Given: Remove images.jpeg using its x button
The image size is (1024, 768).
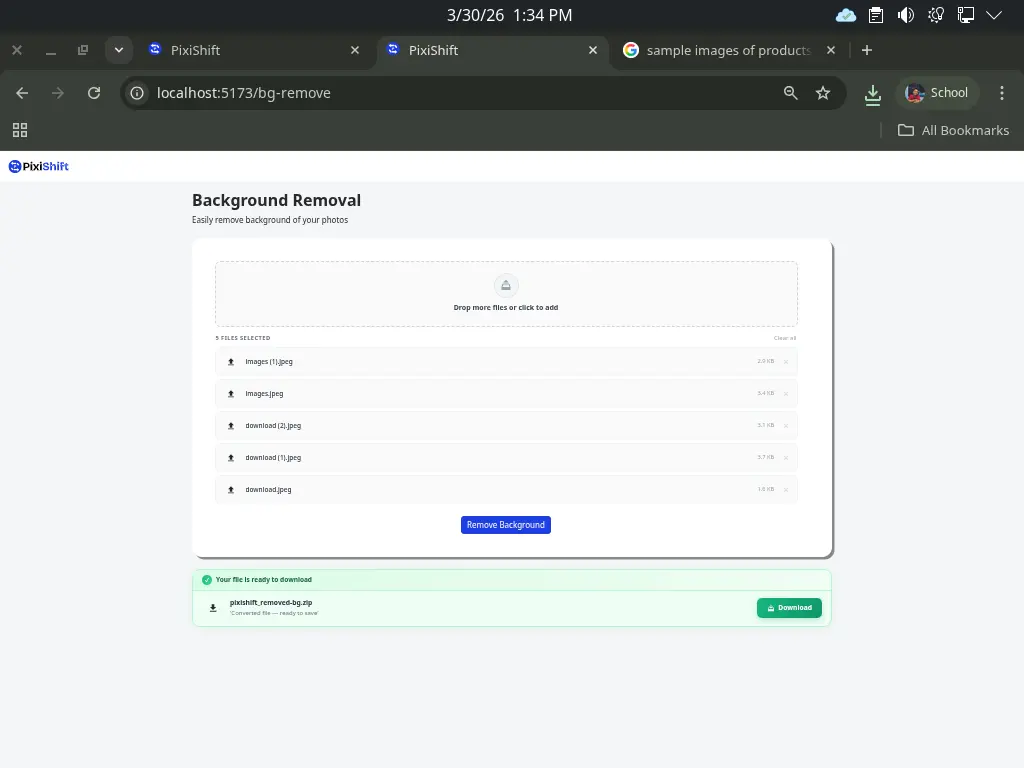Looking at the screenshot, I should tap(786, 394).
